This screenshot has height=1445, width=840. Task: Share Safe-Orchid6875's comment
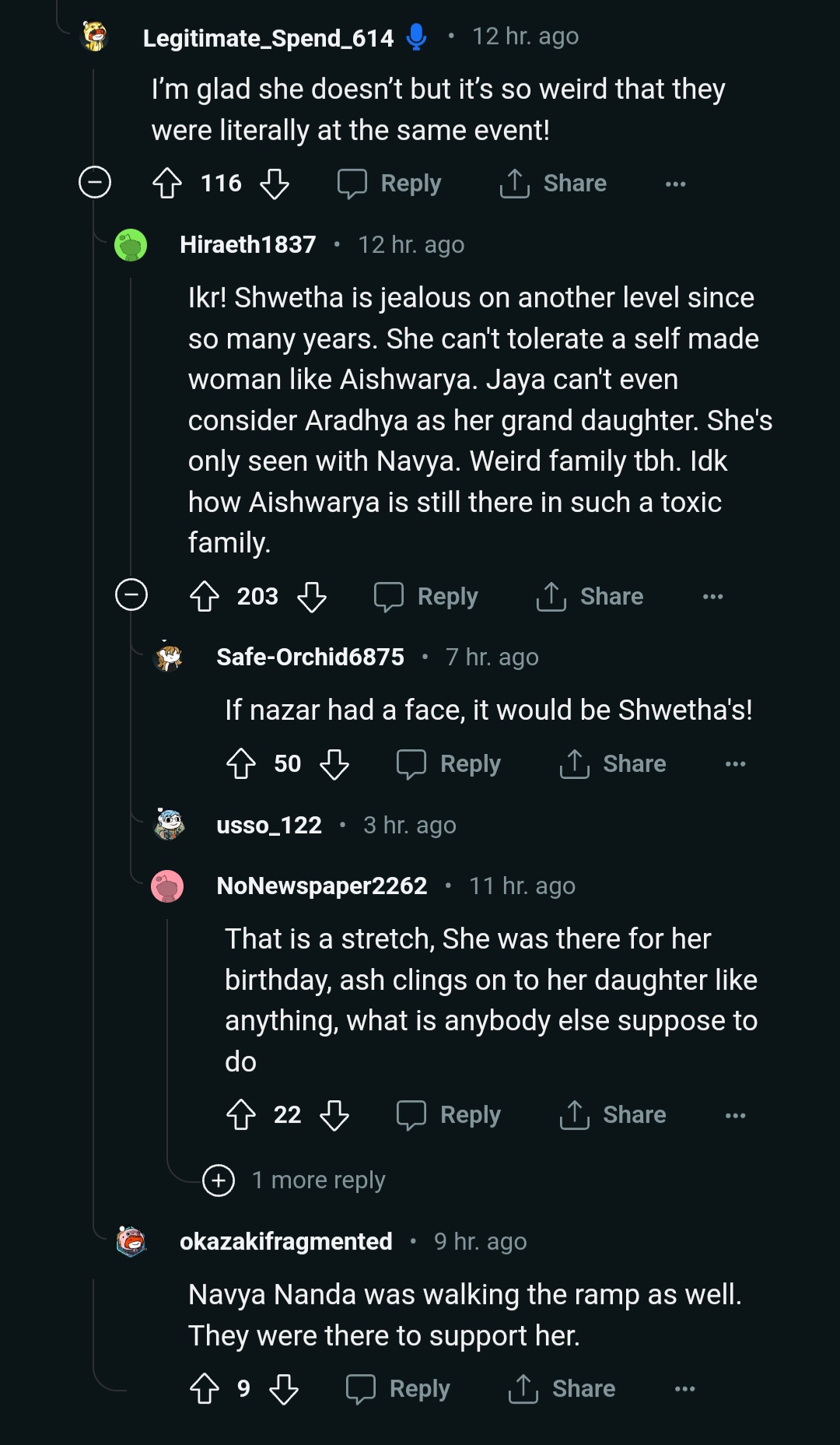point(613,764)
